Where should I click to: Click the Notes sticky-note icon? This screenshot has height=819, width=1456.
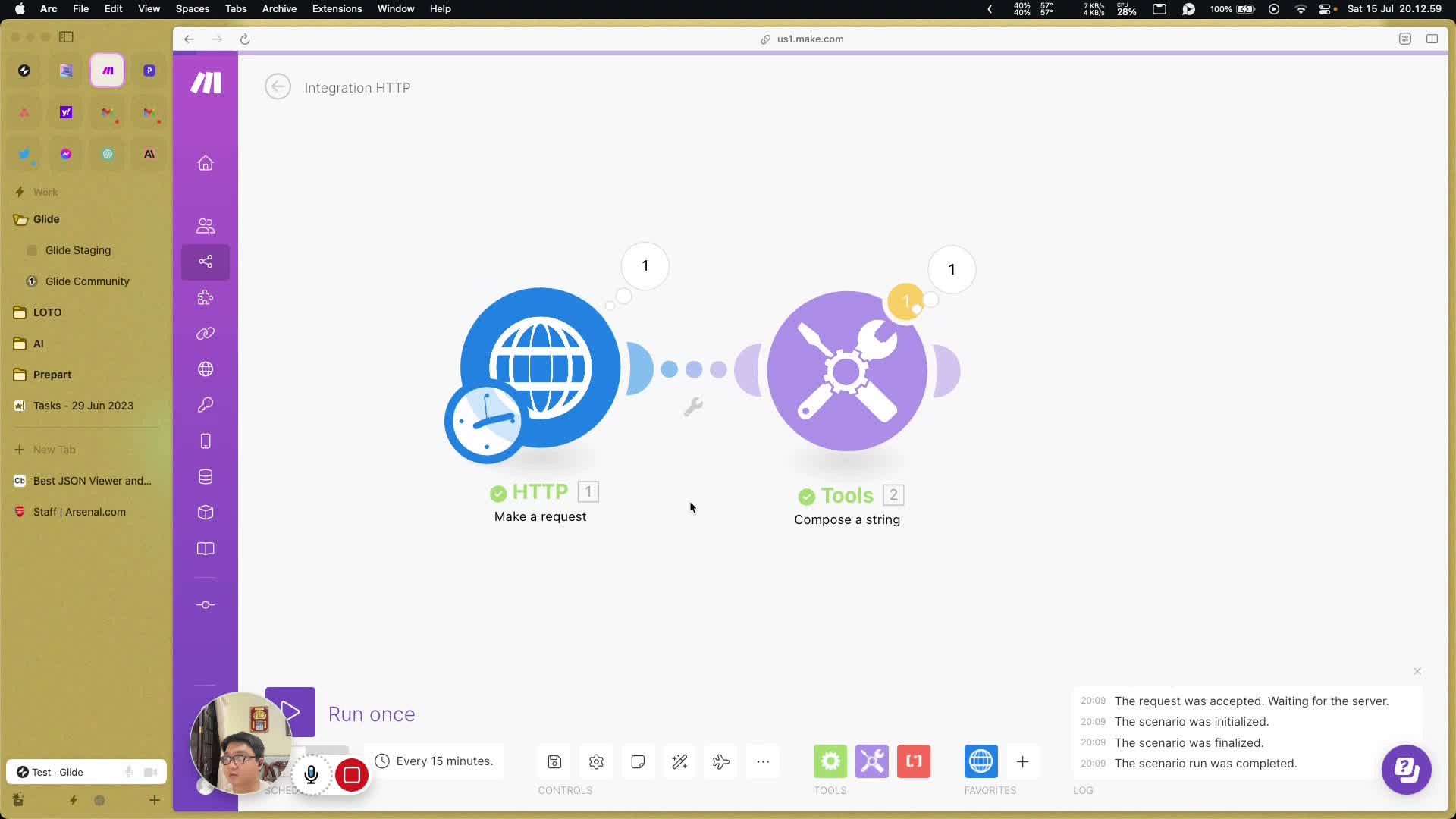coord(638,761)
